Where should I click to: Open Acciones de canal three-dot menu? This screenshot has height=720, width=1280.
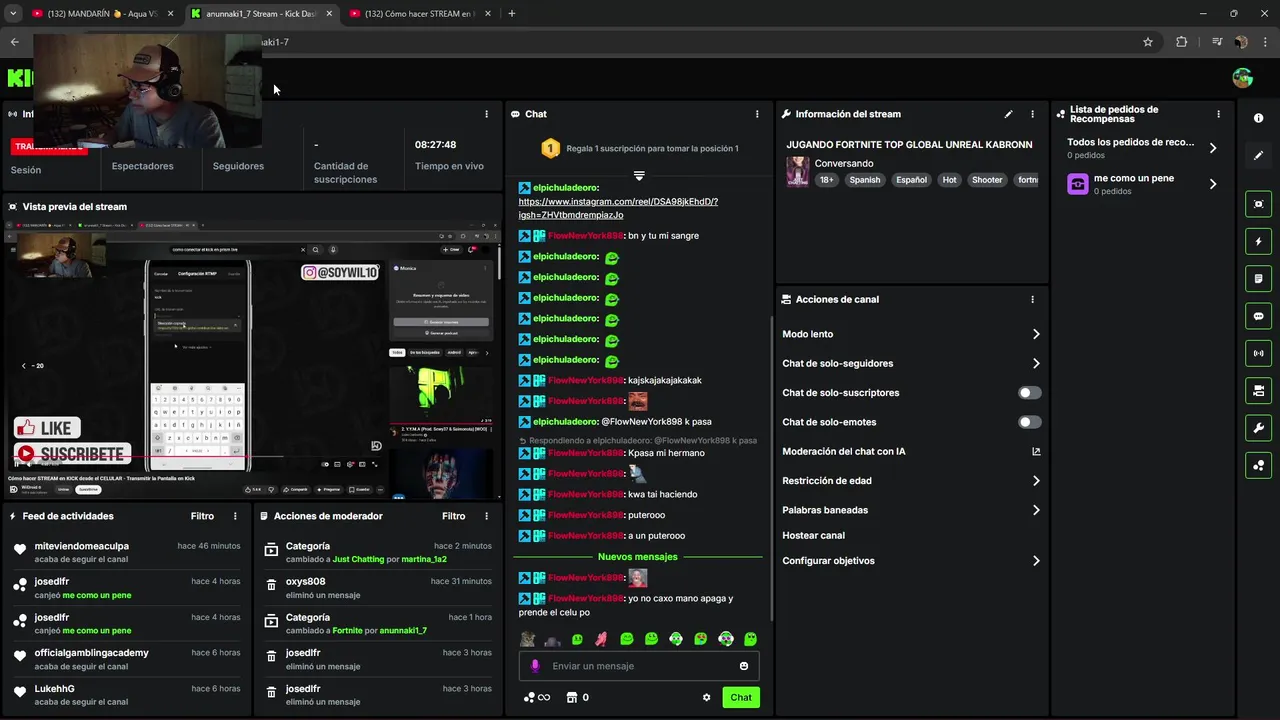click(1032, 299)
